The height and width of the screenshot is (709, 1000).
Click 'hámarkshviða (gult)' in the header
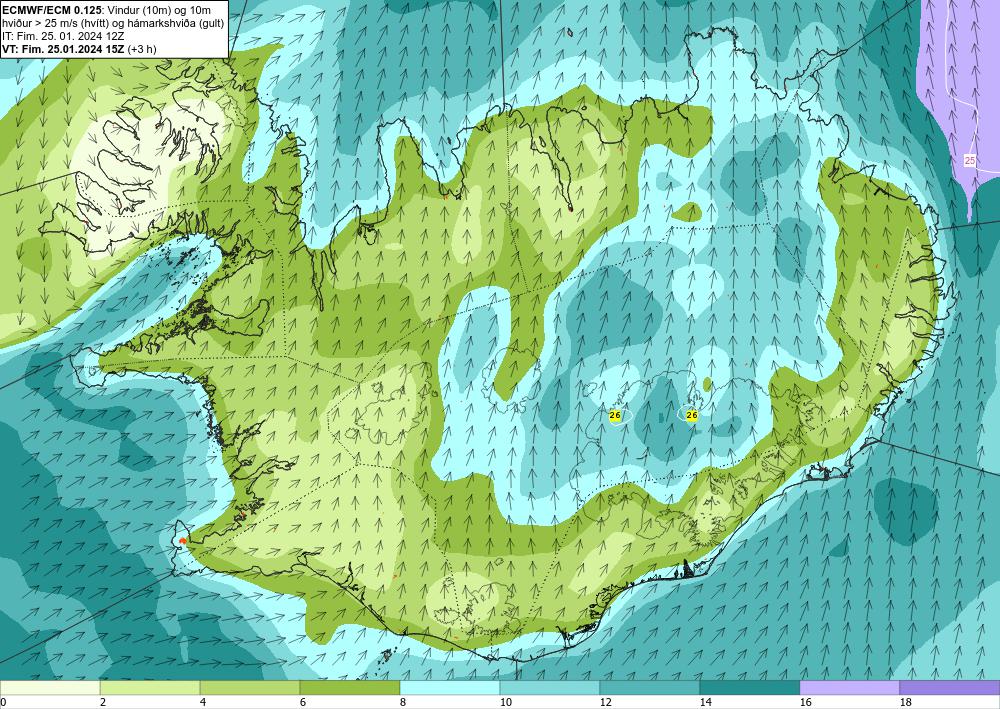coord(177,23)
